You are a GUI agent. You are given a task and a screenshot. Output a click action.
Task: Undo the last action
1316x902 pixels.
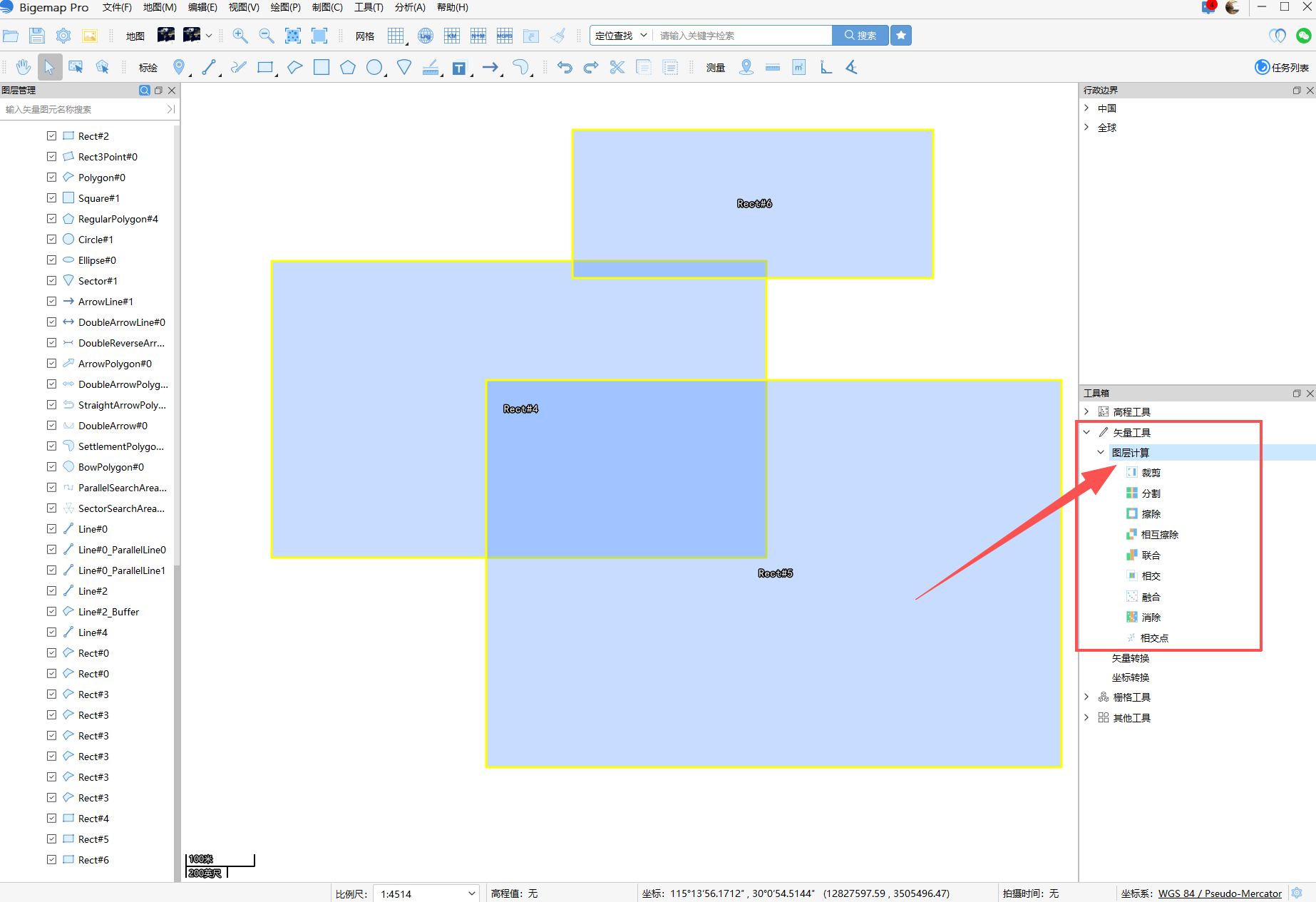565,67
